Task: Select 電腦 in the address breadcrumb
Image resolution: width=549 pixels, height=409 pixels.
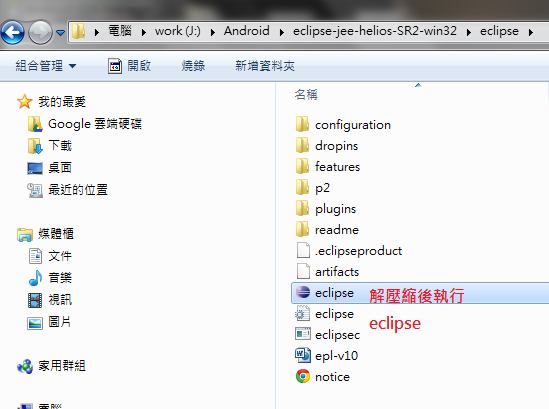Action: click(x=120, y=31)
